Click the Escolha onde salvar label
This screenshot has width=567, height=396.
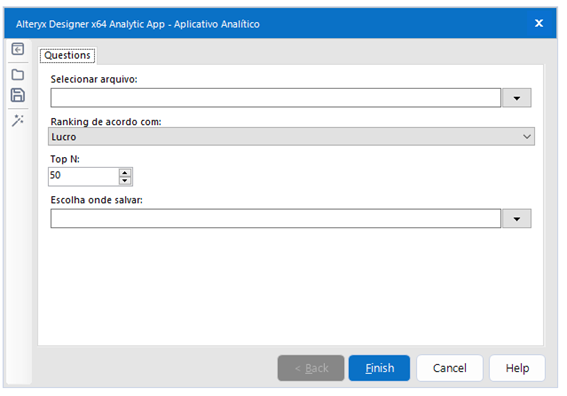[97, 200]
